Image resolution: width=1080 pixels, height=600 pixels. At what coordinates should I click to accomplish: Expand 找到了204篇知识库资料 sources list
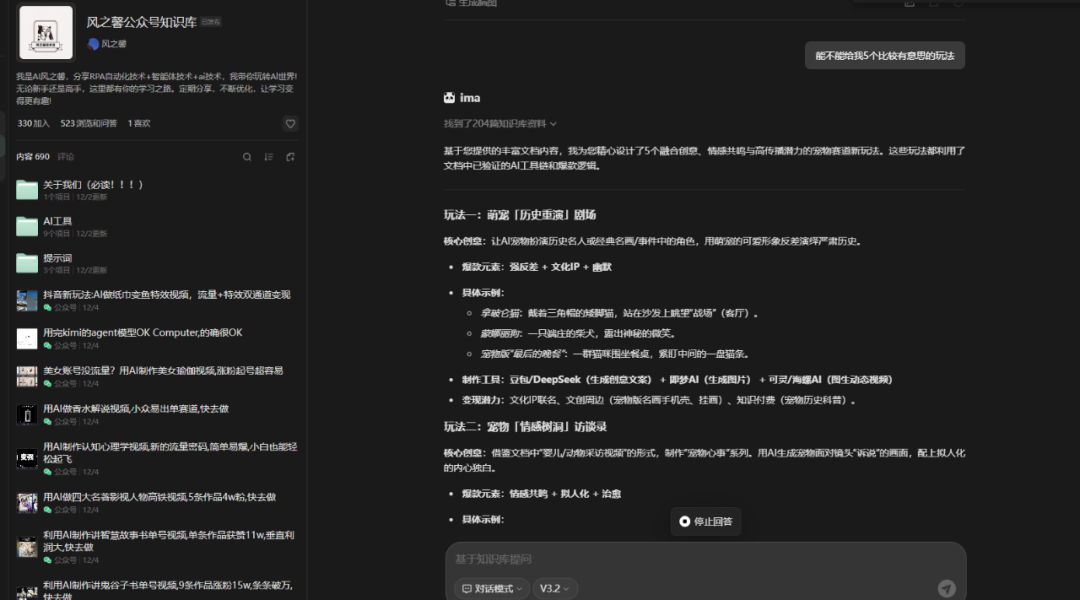(500, 124)
